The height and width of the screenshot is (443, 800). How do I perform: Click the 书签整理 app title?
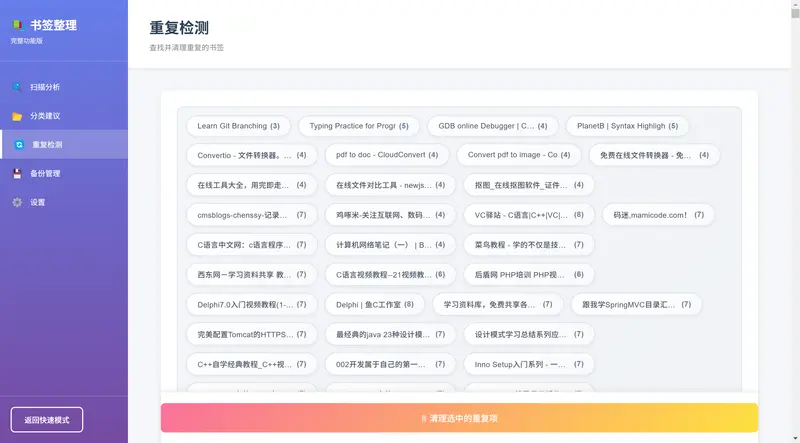point(53,25)
